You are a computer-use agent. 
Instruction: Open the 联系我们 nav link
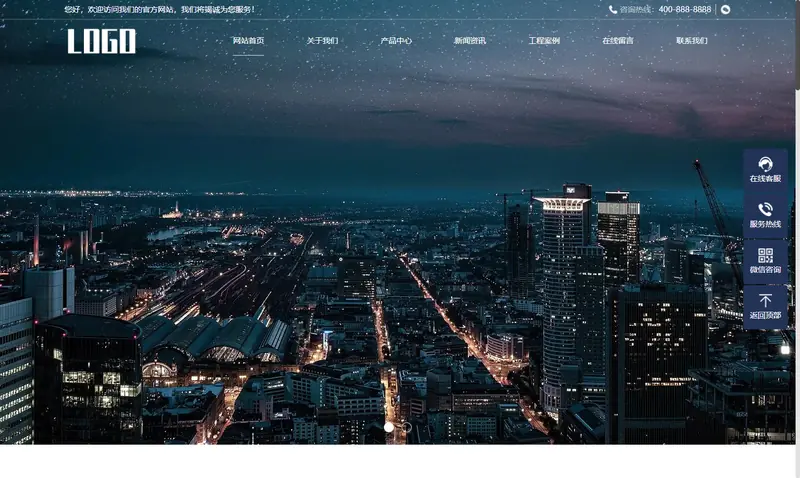(x=692, y=41)
